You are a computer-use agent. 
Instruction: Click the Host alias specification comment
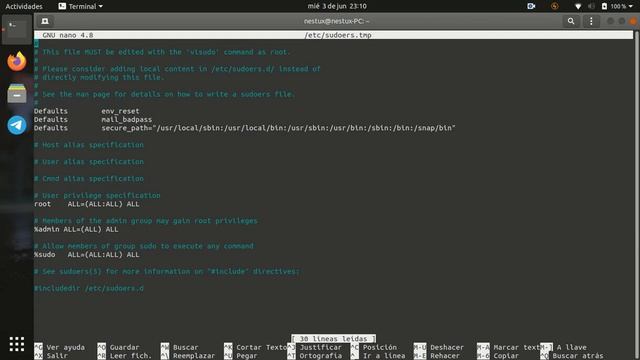89,145
